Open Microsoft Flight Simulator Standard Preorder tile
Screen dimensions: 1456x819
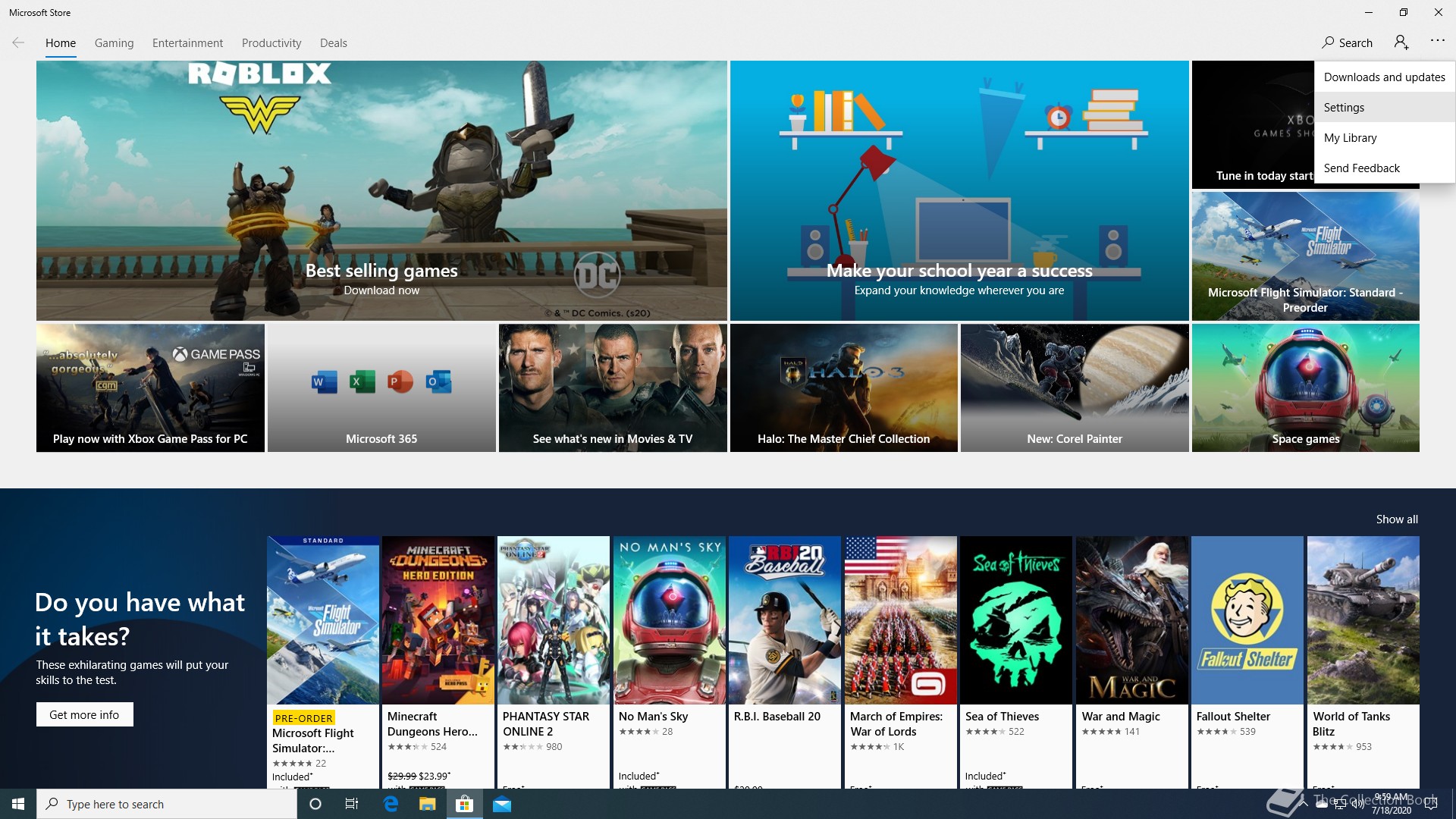1305,256
